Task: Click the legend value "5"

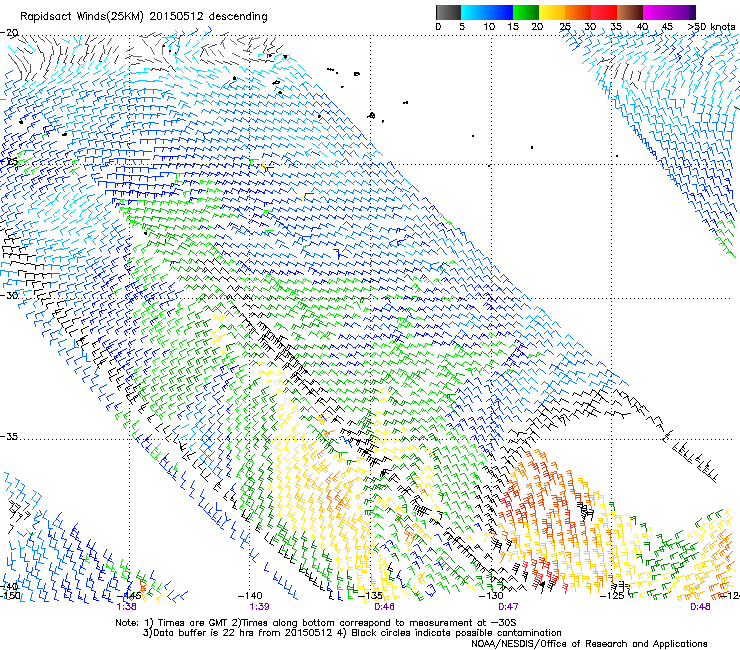Action: (462, 26)
